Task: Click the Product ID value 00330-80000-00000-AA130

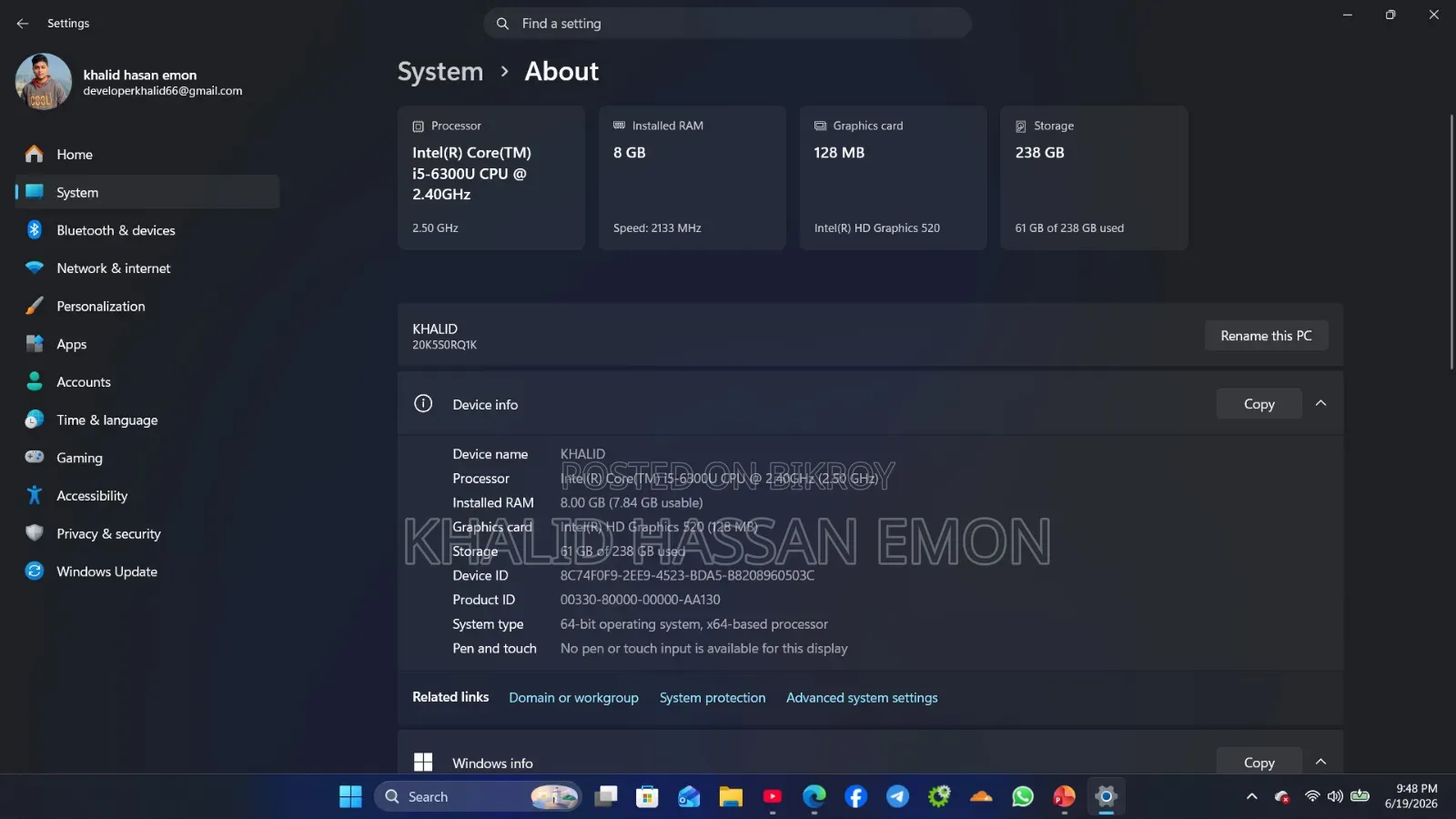Action: (641, 600)
